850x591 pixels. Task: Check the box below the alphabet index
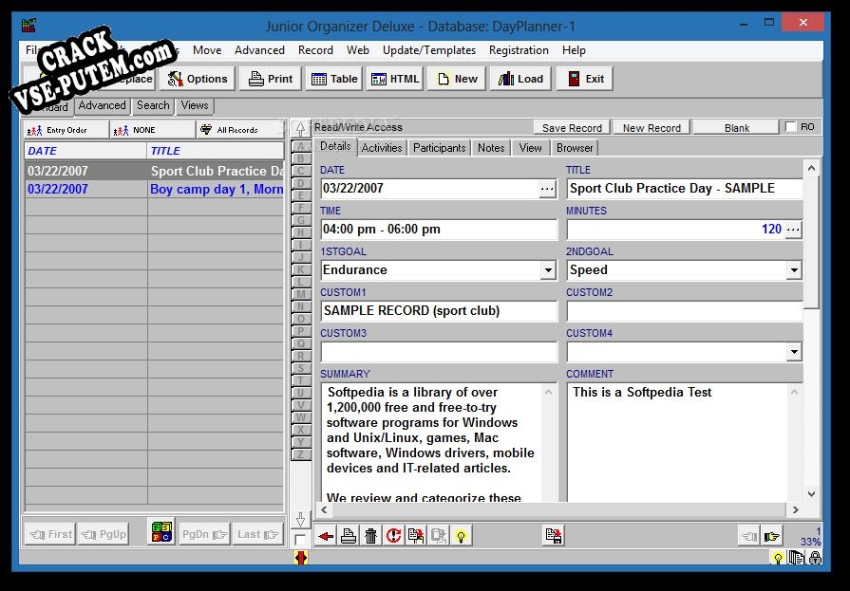(x=300, y=539)
